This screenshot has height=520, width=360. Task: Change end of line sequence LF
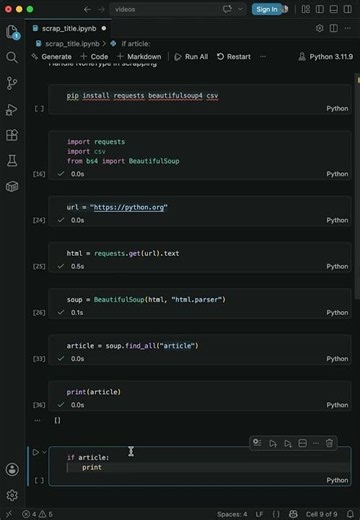pyautogui.click(x=259, y=514)
